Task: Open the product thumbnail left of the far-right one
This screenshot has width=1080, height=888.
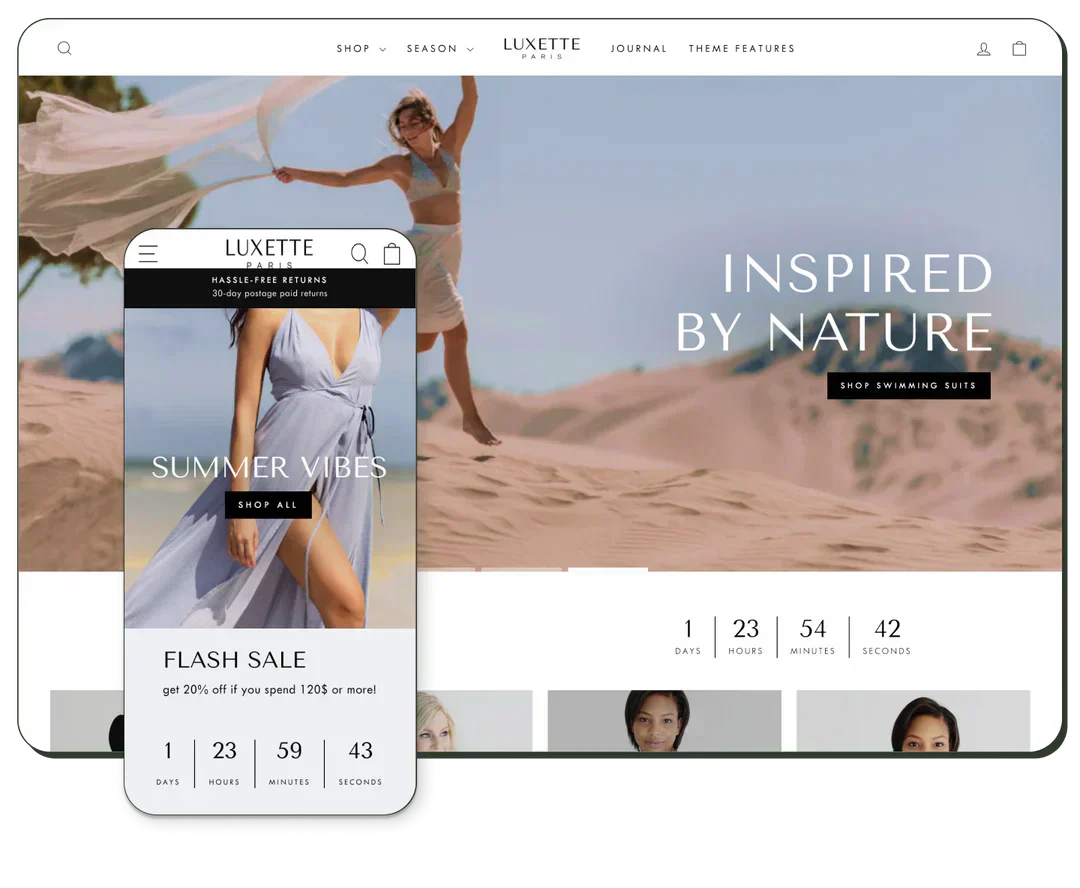Action: coord(664,720)
